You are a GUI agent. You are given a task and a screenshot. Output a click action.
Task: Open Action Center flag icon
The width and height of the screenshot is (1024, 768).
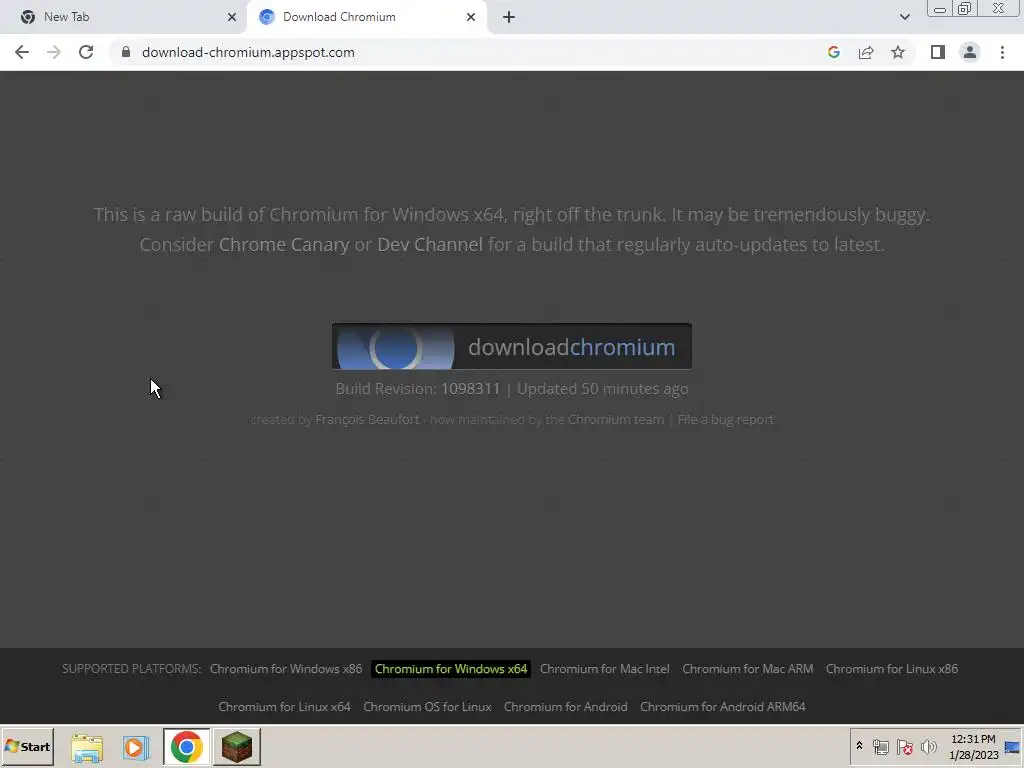click(x=904, y=747)
